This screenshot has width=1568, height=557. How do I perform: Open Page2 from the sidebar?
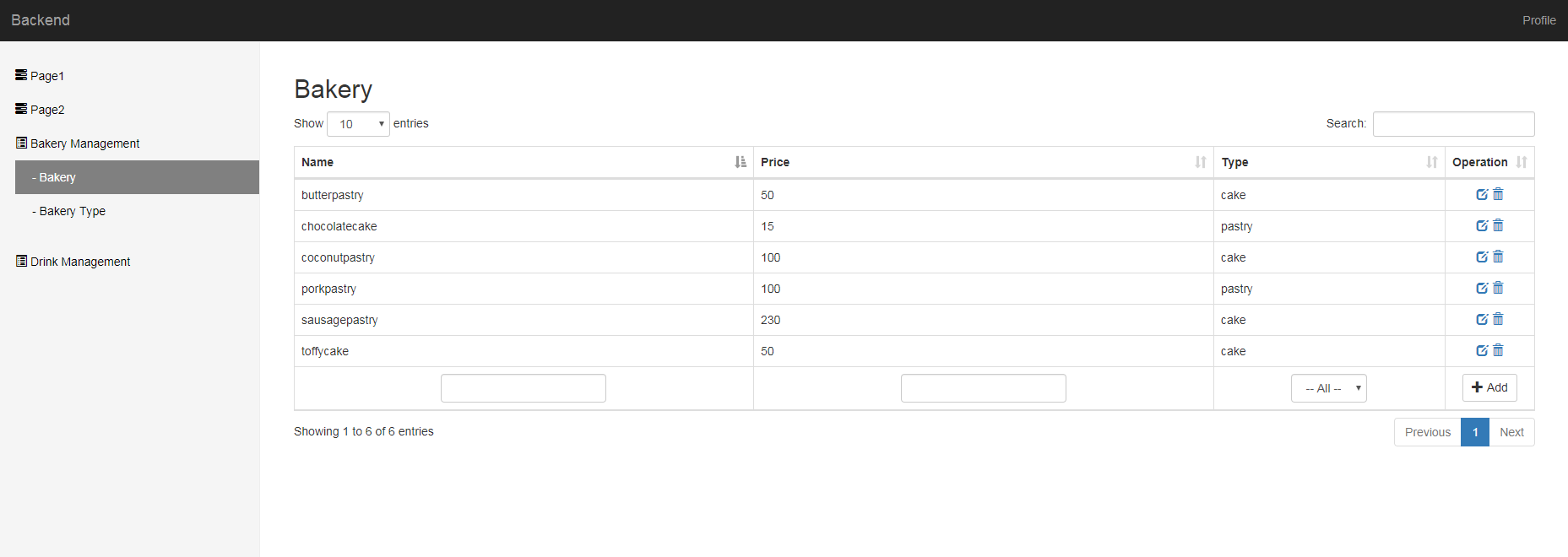47,110
